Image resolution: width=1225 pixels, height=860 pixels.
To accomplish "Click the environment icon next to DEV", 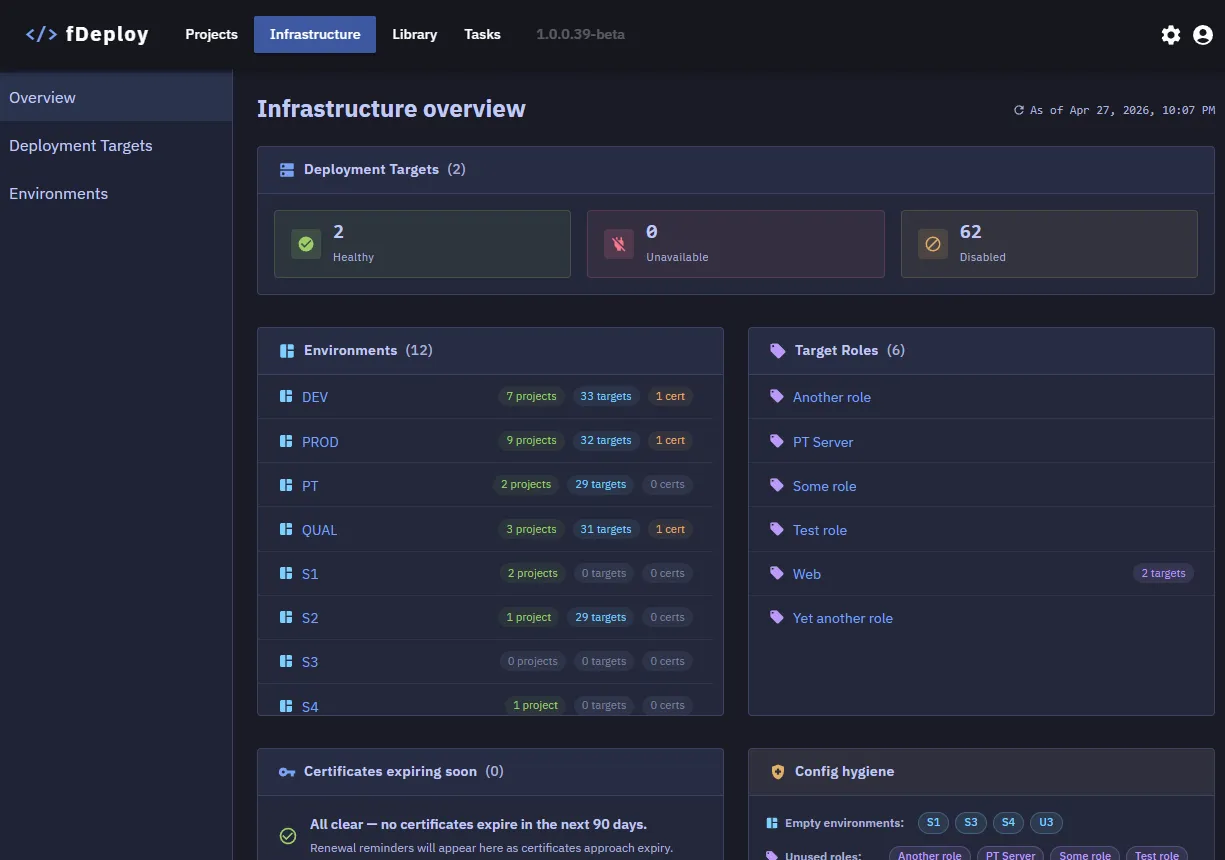I will (x=286, y=397).
